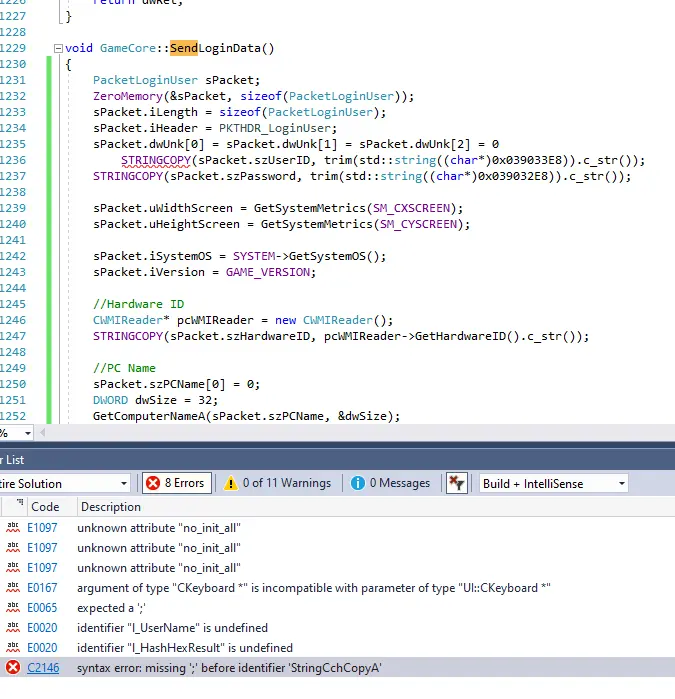The width and height of the screenshot is (675, 699).
Task: Click the GAME_VERSION macro on line 1243
Action: 268,272
